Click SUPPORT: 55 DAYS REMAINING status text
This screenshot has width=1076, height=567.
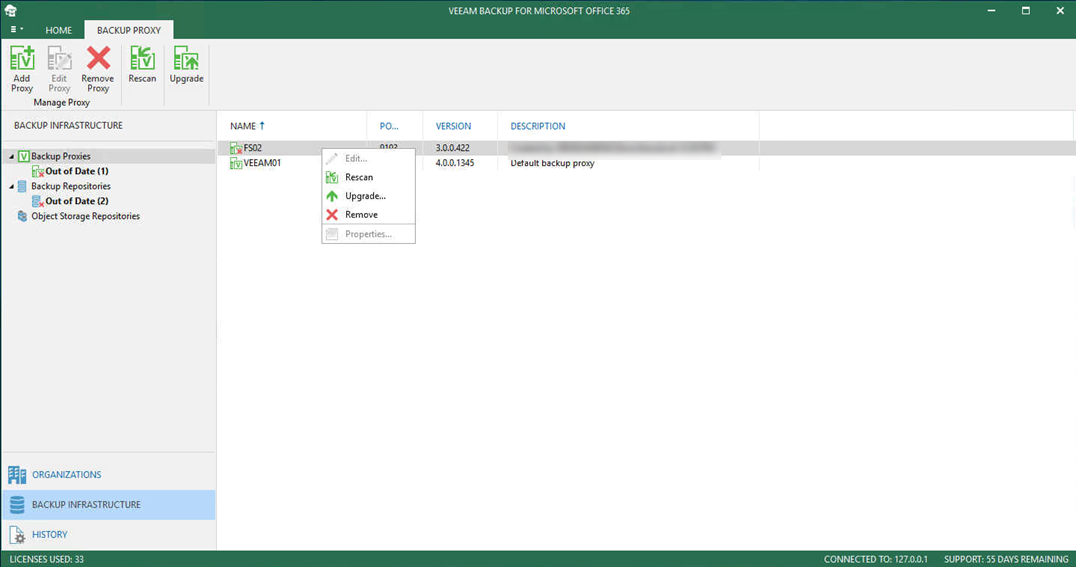1006,559
